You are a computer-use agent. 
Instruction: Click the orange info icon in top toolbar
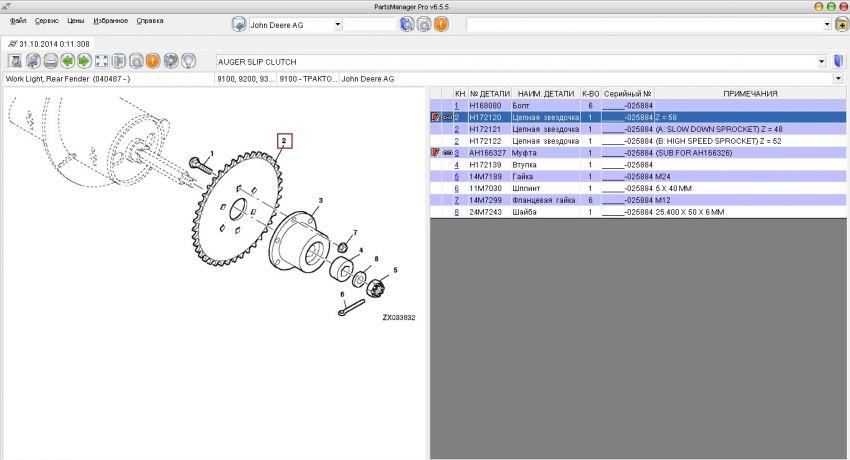pos(441,24)
